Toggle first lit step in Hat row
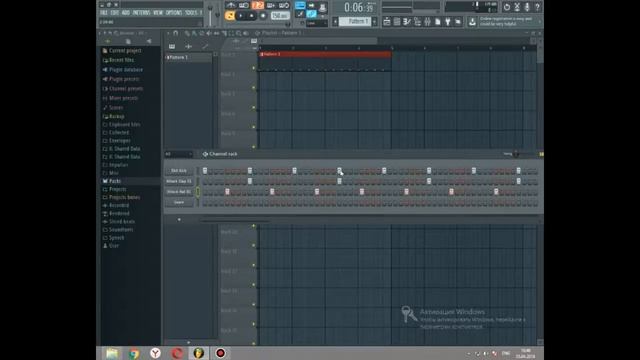Viewport: 640px width, 360px height. [x=227, y=191]
